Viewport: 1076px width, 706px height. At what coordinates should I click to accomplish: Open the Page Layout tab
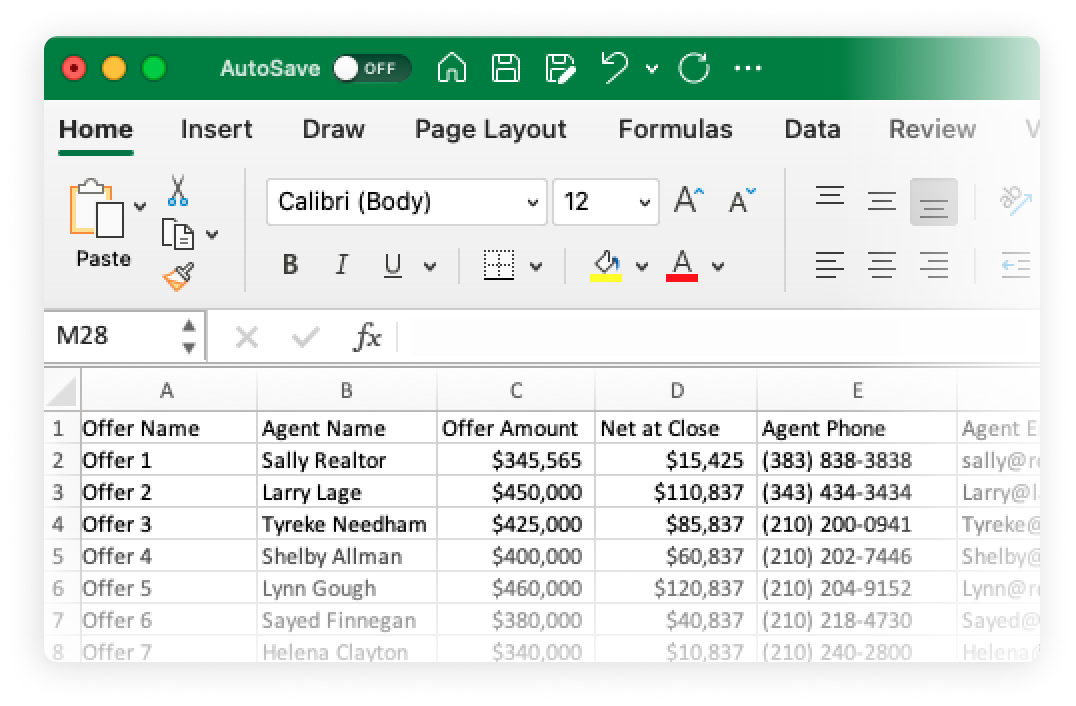coord(490,129)
